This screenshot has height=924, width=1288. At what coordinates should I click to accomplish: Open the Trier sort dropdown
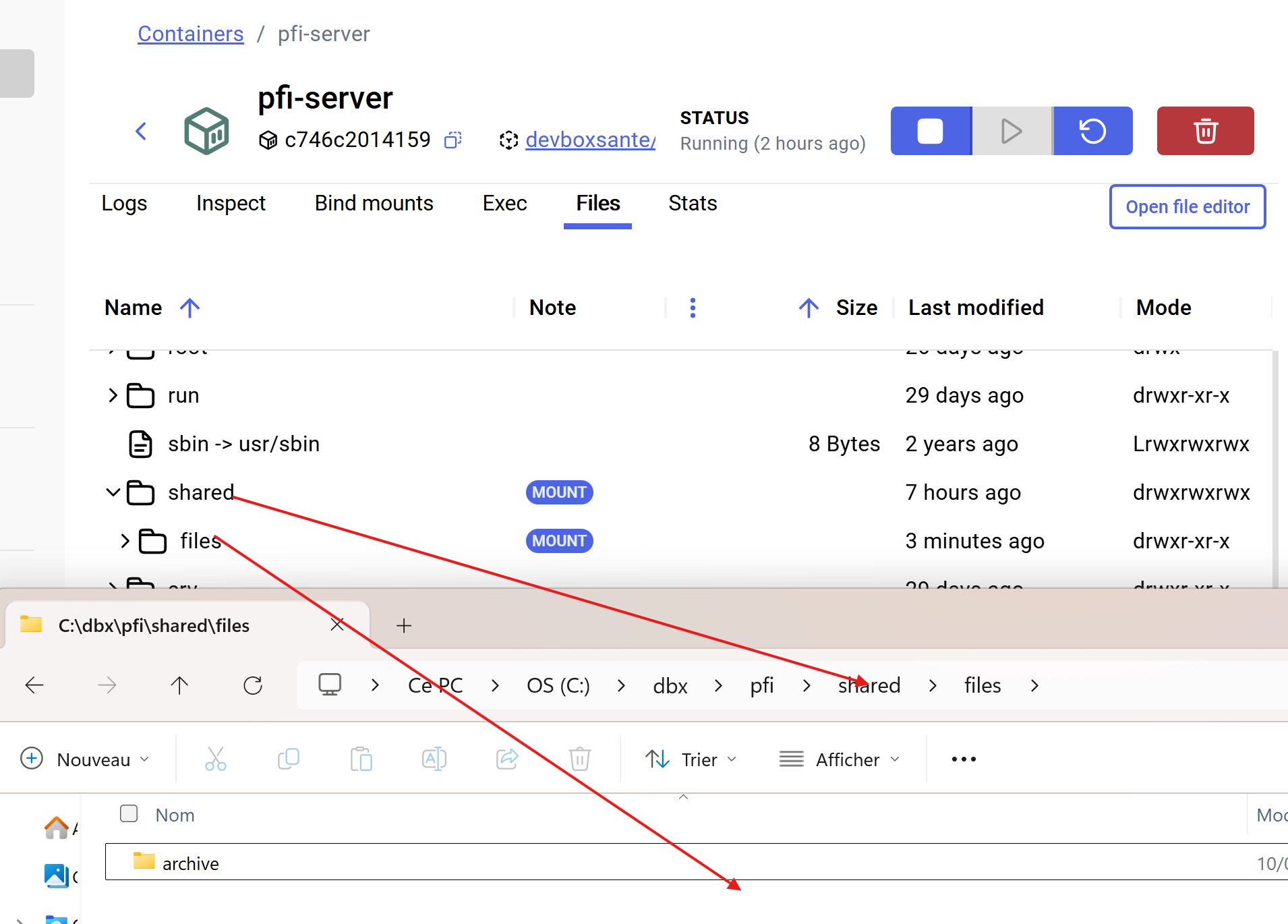point(691,759)
